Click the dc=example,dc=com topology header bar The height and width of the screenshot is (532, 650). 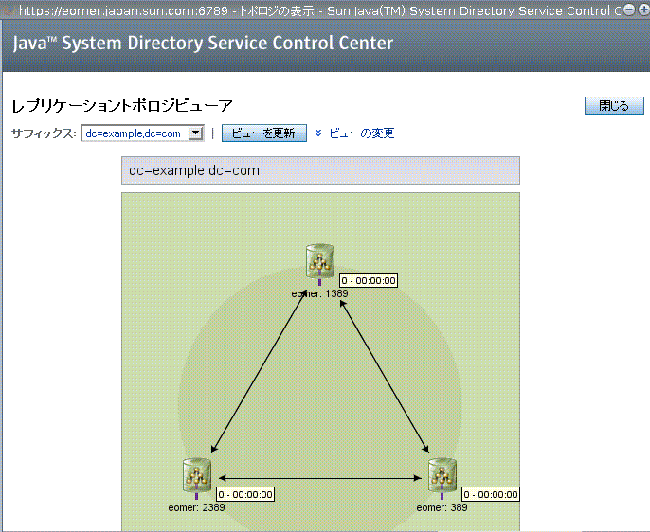320,170
